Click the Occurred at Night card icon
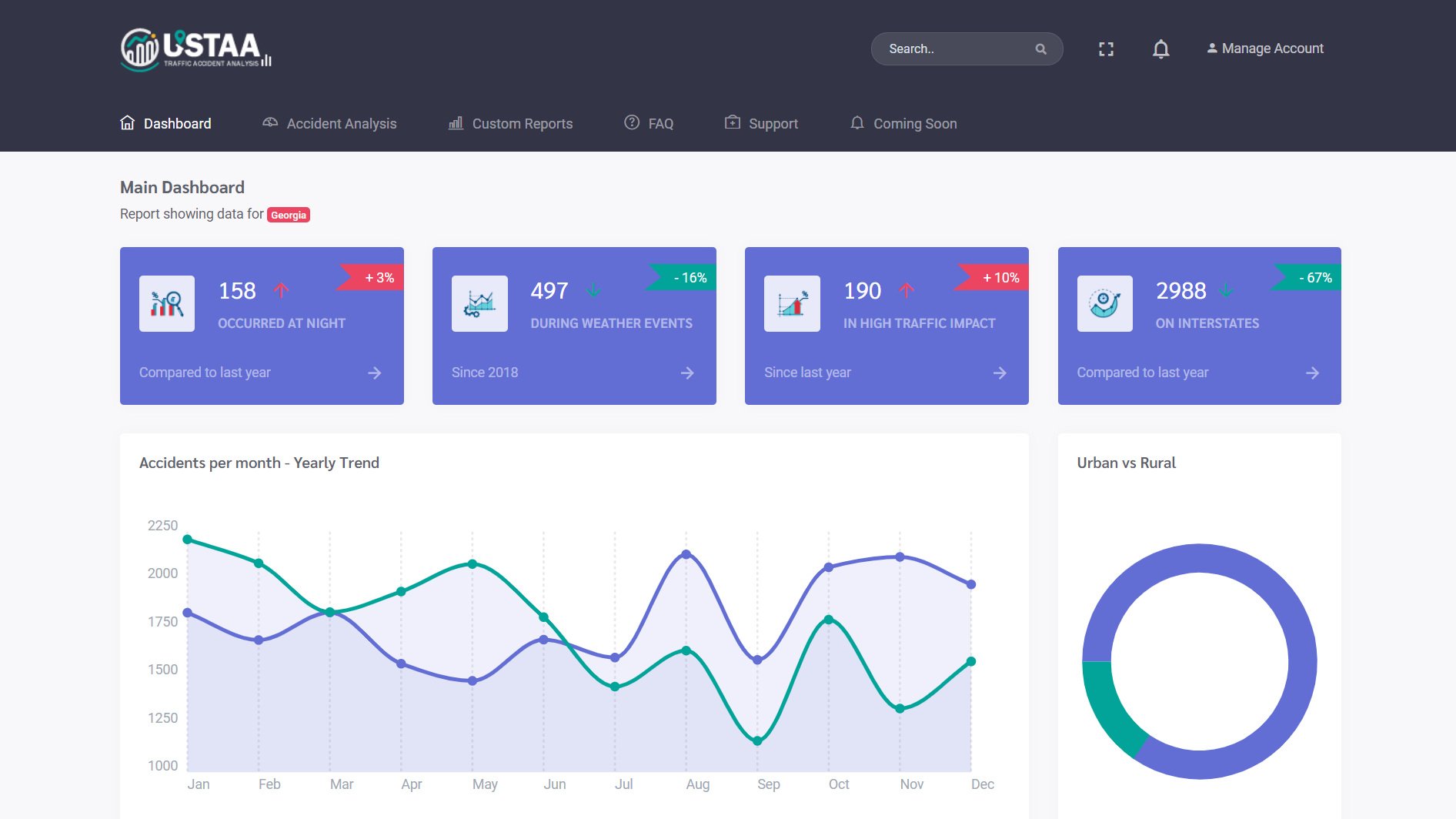 point(167,303)
